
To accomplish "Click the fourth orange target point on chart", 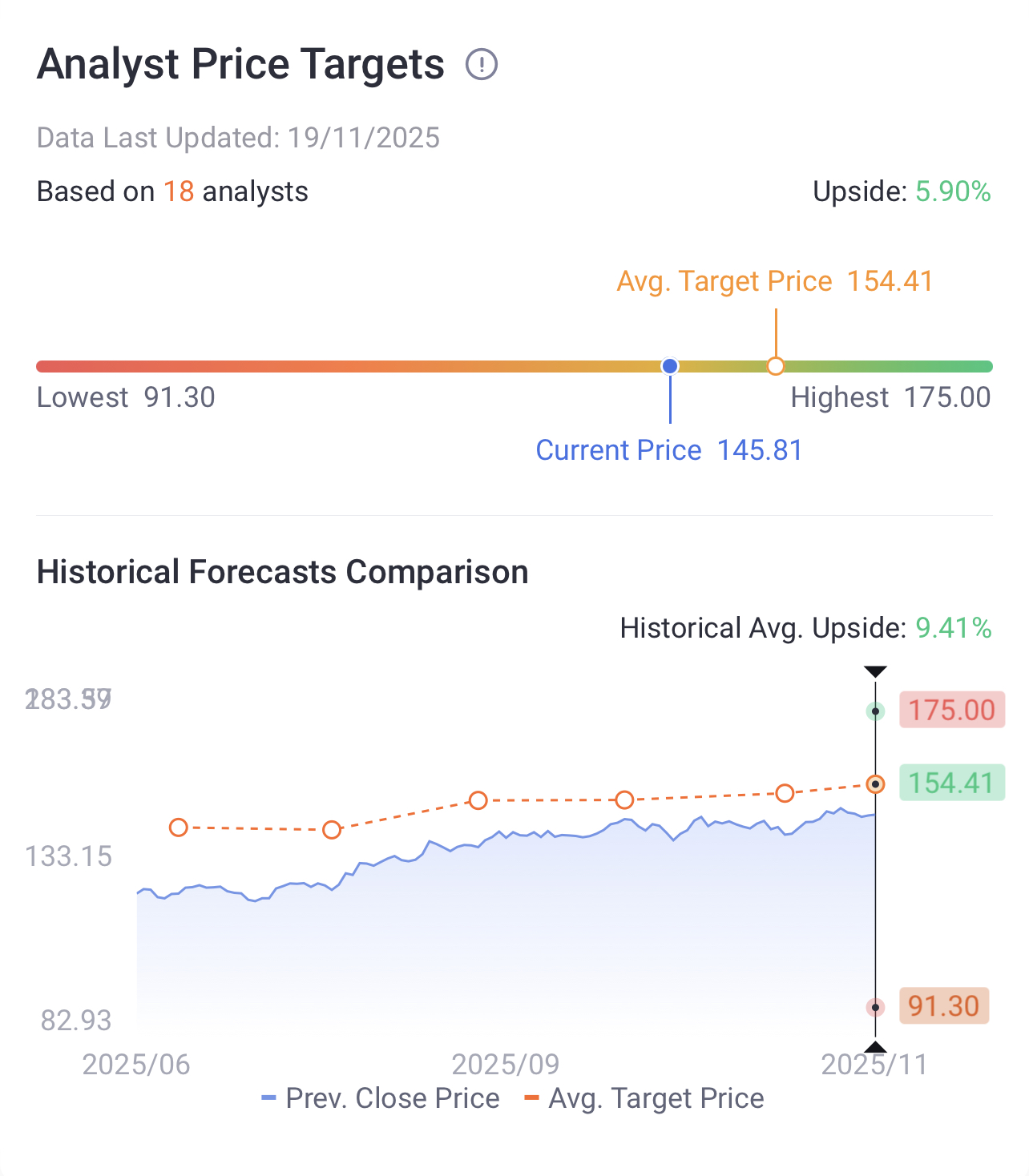I will [x=625, y=799].
